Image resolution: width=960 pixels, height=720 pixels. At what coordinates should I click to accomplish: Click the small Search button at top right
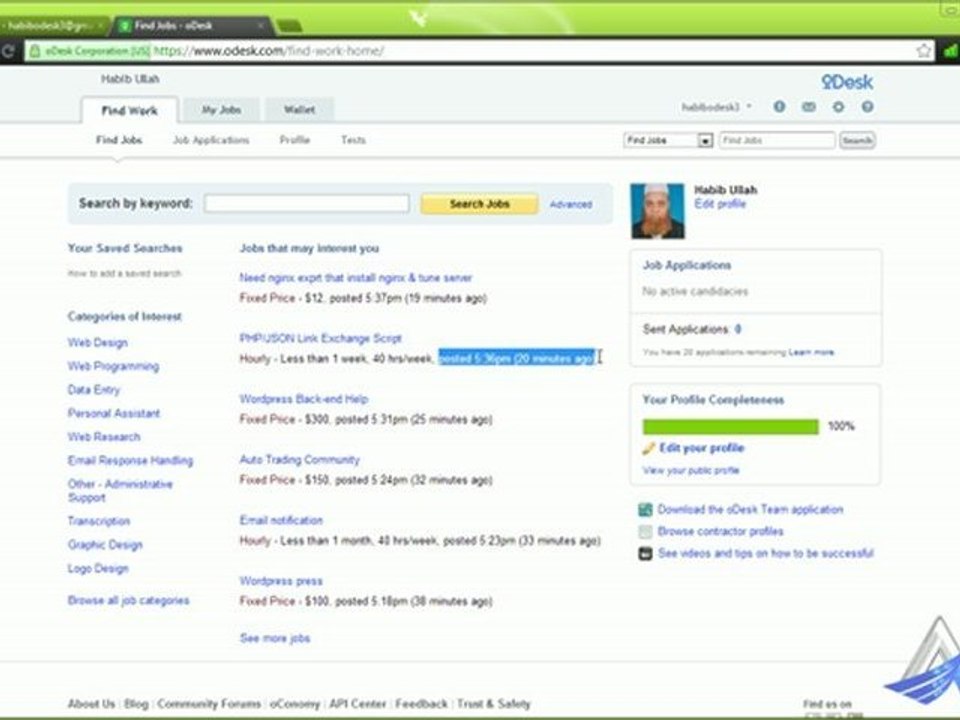857,140
